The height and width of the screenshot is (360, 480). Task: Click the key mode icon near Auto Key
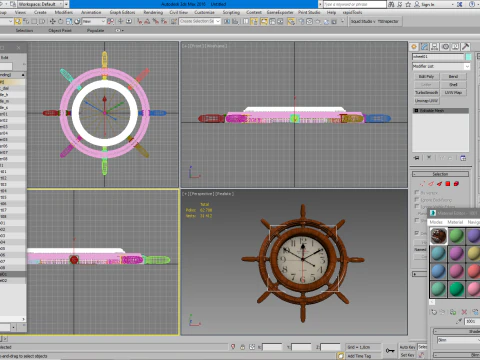390,350
